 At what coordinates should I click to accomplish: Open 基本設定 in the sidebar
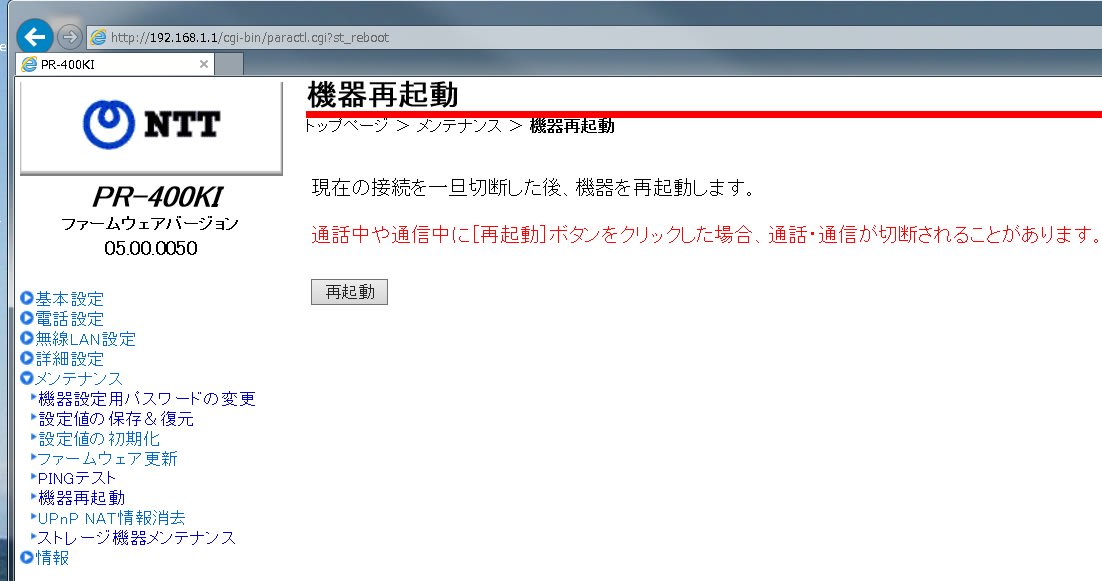[70, 299]
